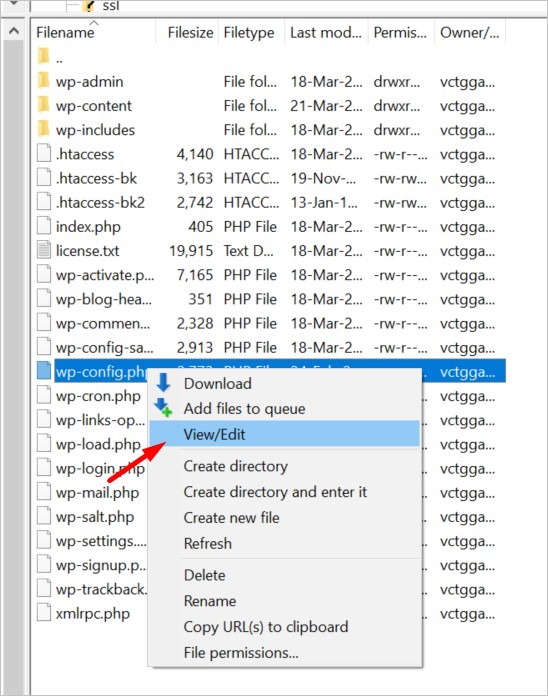Screen dimensions: 548x696
Task: Click the .htaccess-bk file icon
Action: 43,178
